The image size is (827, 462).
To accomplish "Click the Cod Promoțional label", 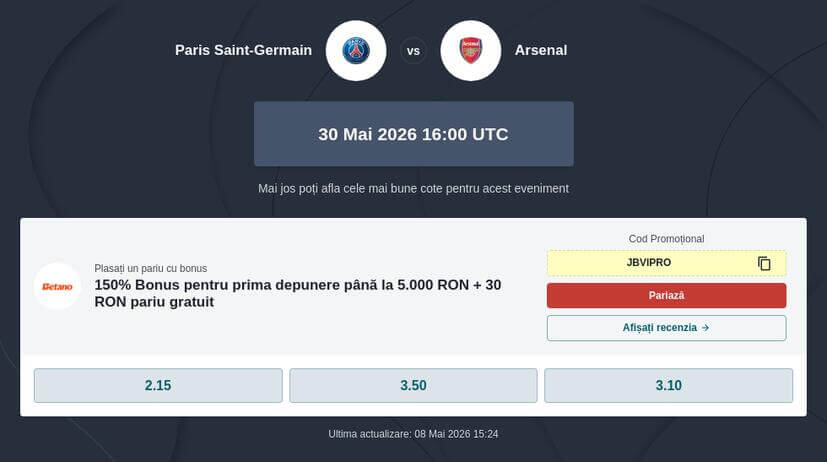I will pos(666,239).
